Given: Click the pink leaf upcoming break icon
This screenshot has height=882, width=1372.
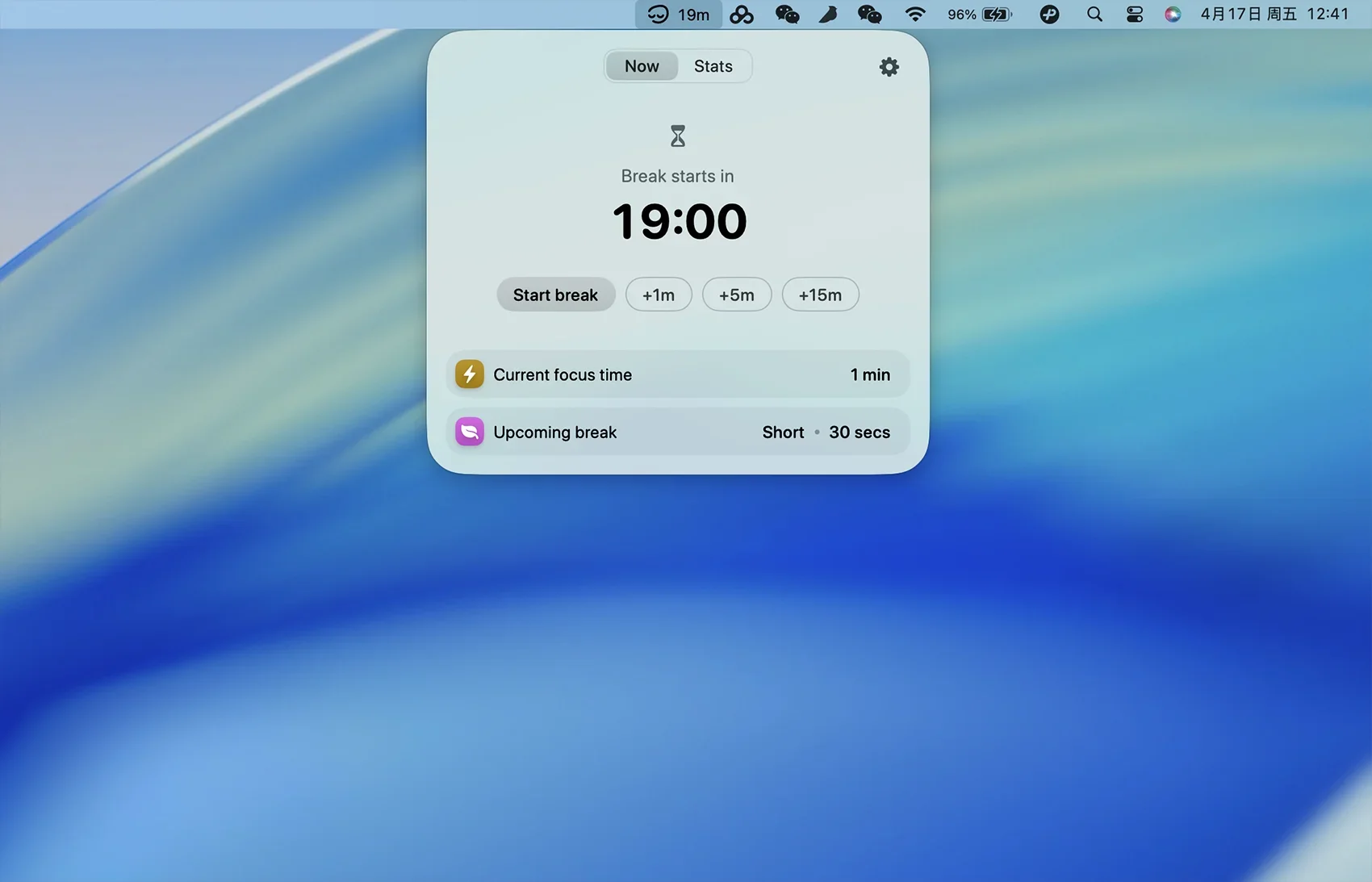Looking at the screenshot, I should [470, 432].
